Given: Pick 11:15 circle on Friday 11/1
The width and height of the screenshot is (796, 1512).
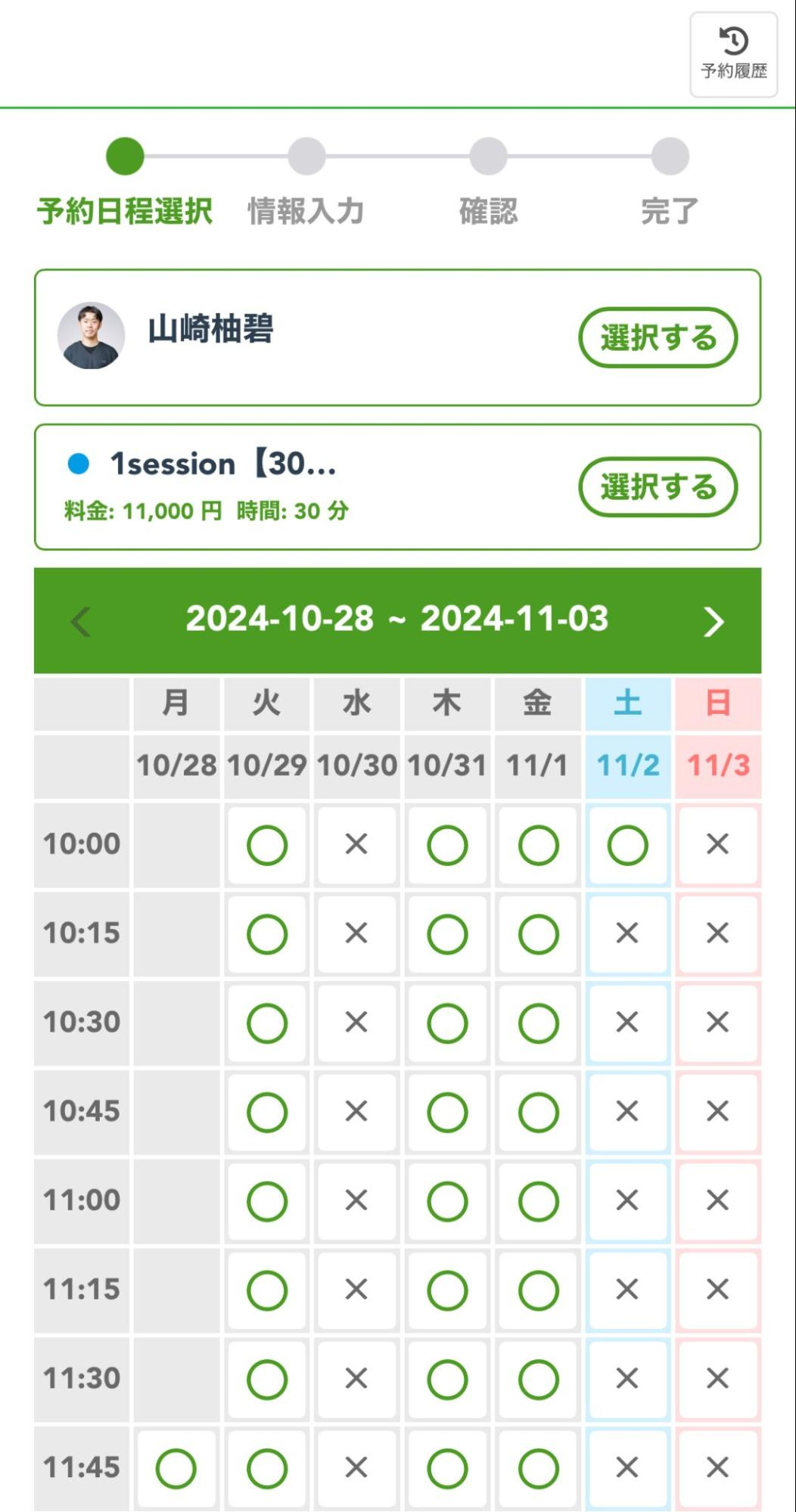Looking at the screenshot, I should click(x=538, y=1290).
